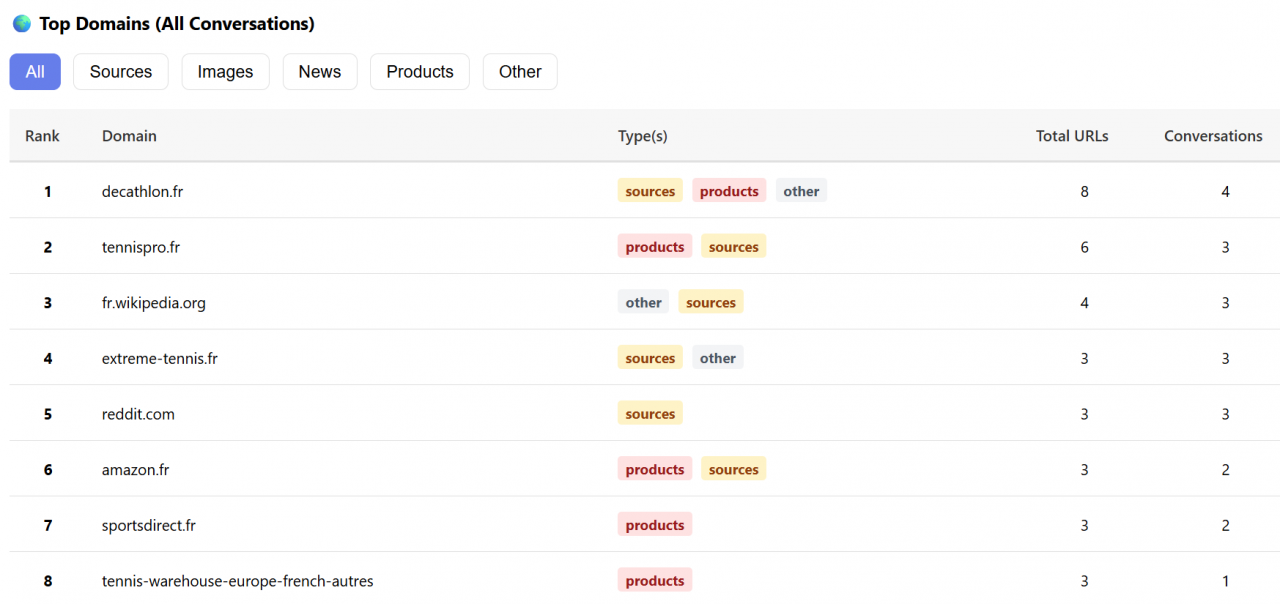
Task: Open the News filter tab
Action: [x=320, y=72]
